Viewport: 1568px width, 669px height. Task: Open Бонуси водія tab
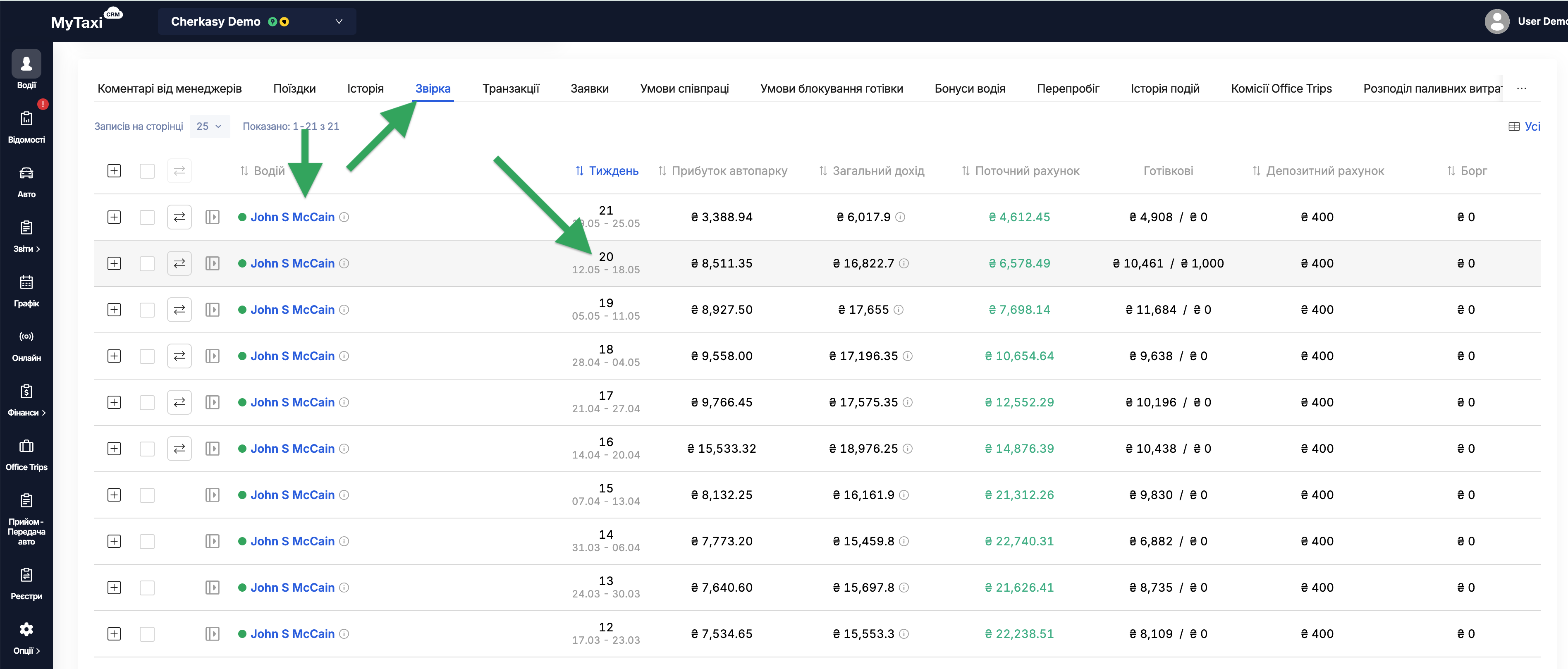coord(970,88)
